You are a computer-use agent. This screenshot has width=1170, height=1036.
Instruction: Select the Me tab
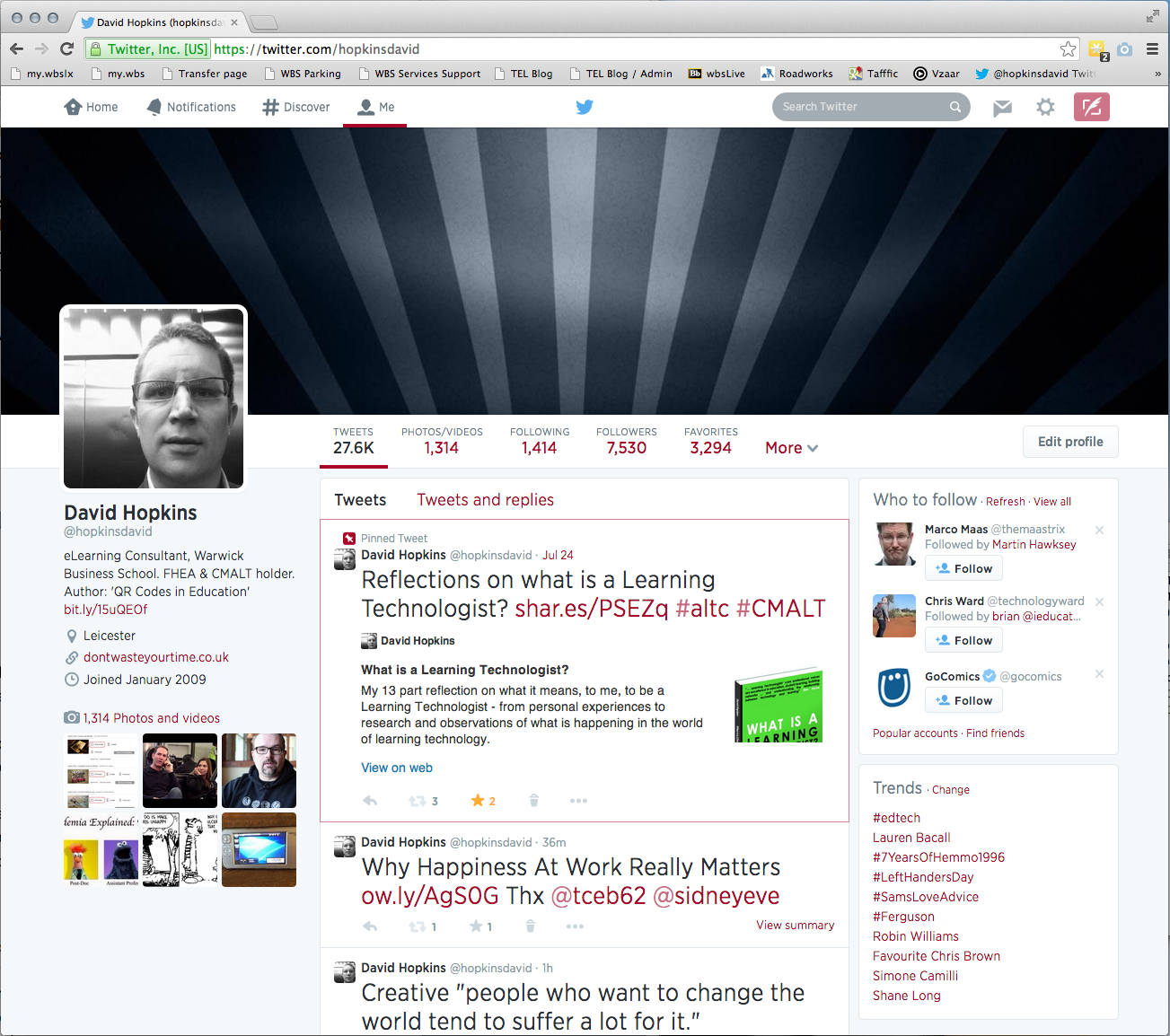pos(375,107)
